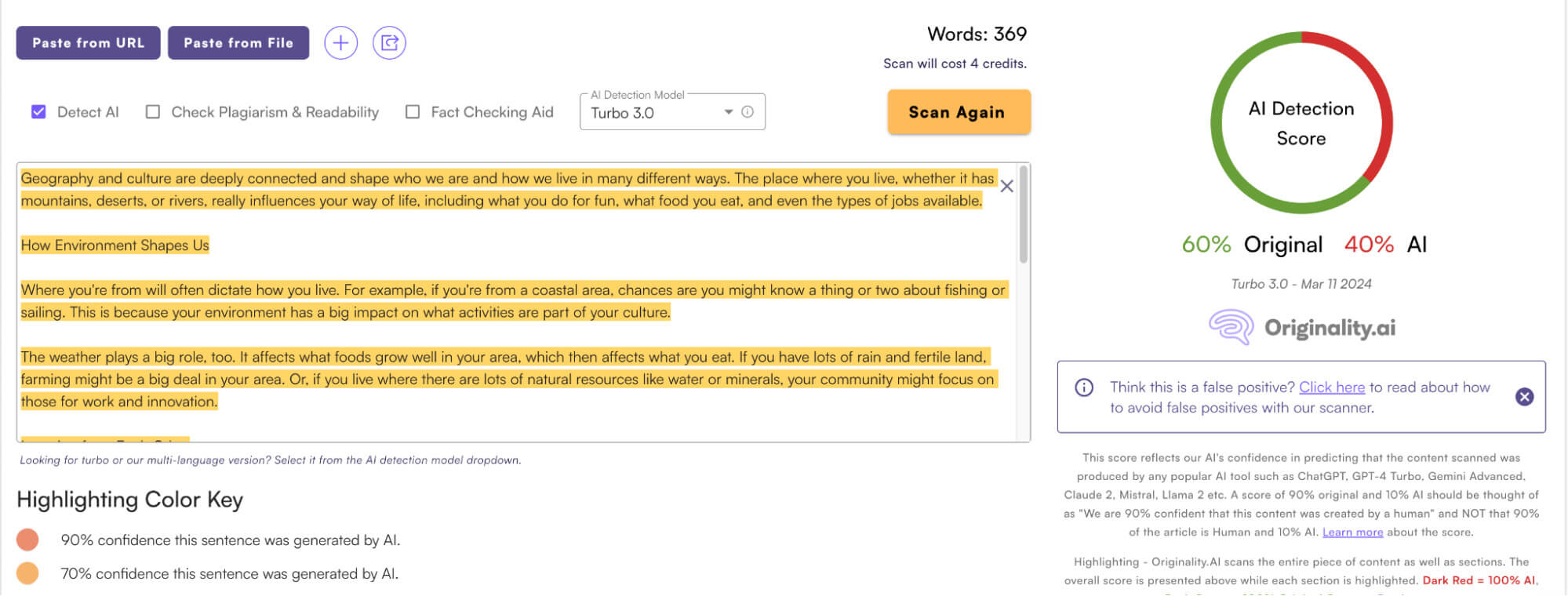Click the AI Detection Score ring chart
1568x596 pixels.
click(1301, 123)
